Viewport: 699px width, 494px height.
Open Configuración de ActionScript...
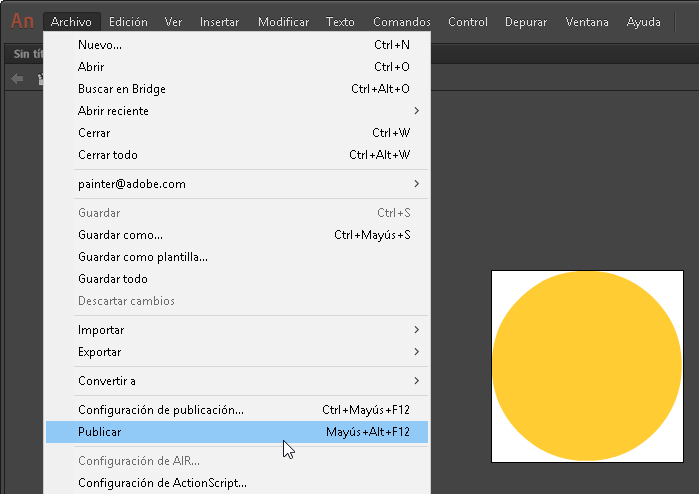pos(237,483)
